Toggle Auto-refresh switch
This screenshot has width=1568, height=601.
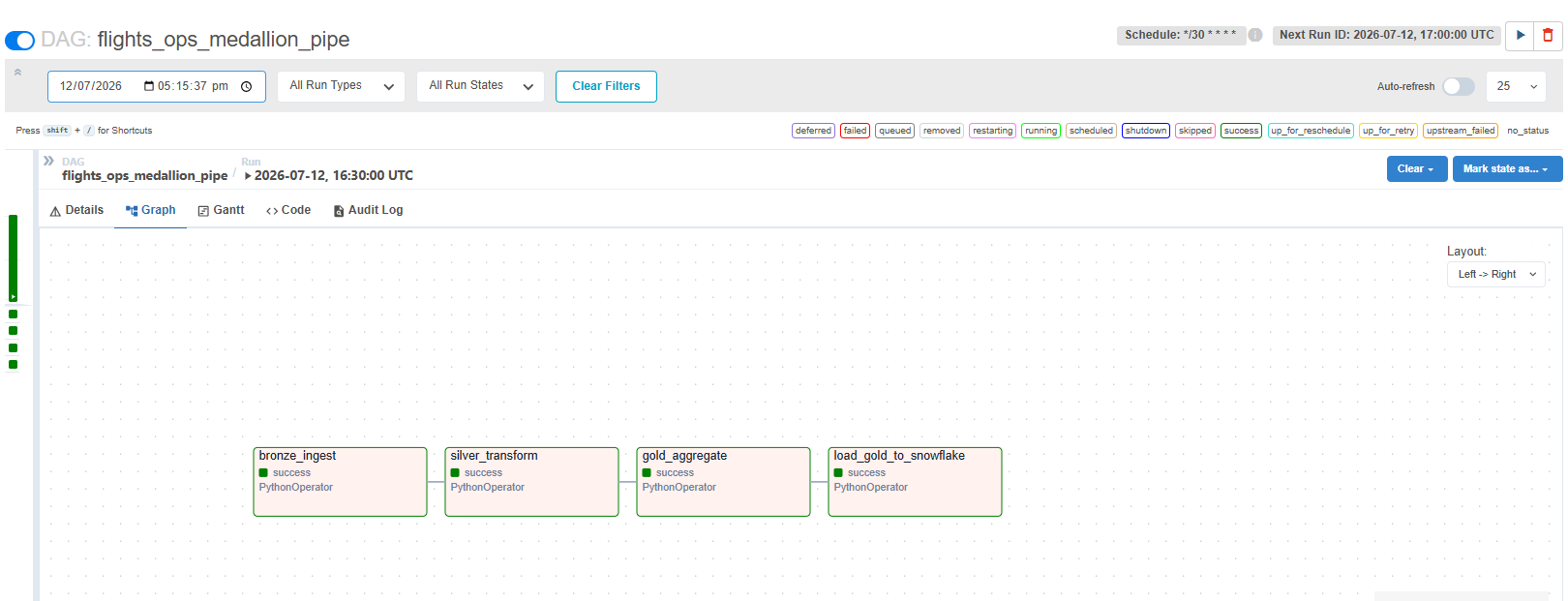point(1458,86)
